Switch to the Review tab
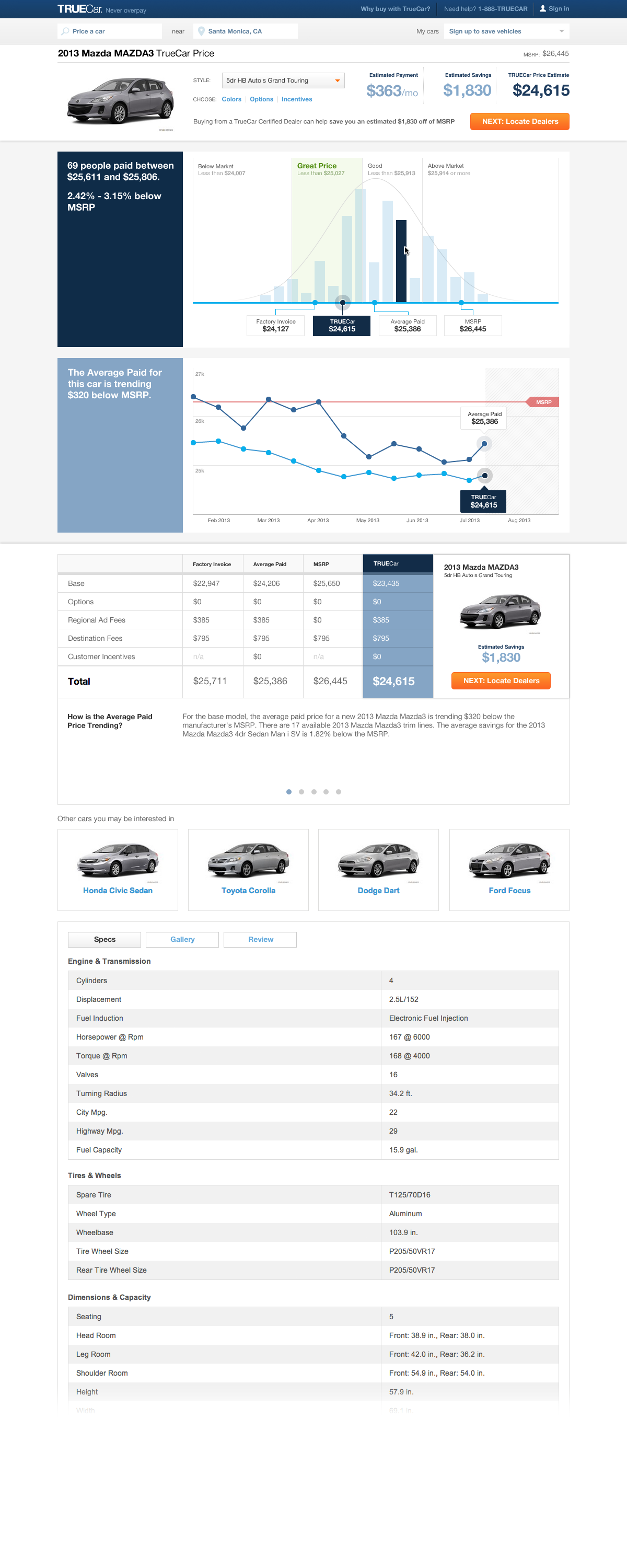 [260, 939]
